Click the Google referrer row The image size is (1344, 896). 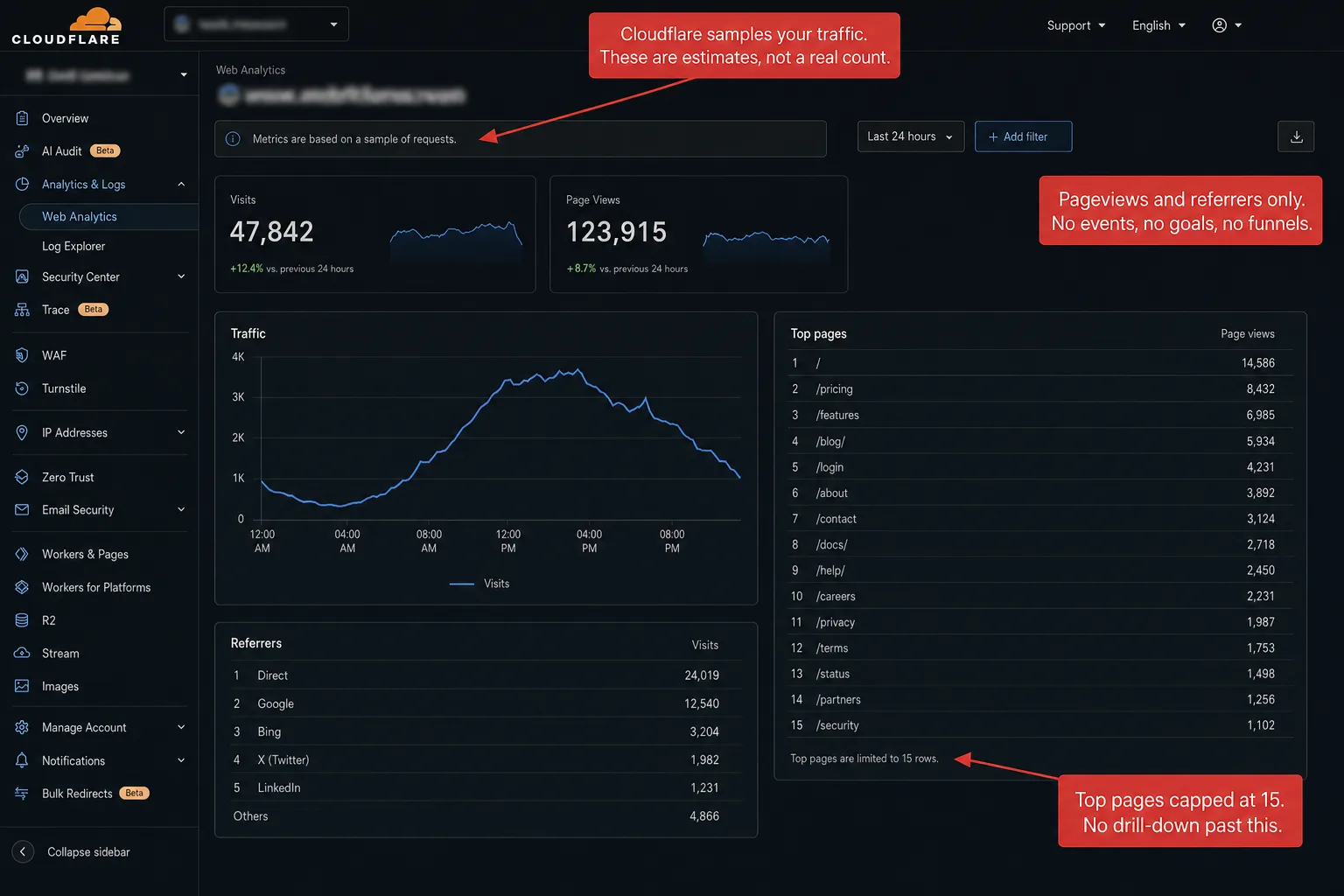[x=486, y=703]
